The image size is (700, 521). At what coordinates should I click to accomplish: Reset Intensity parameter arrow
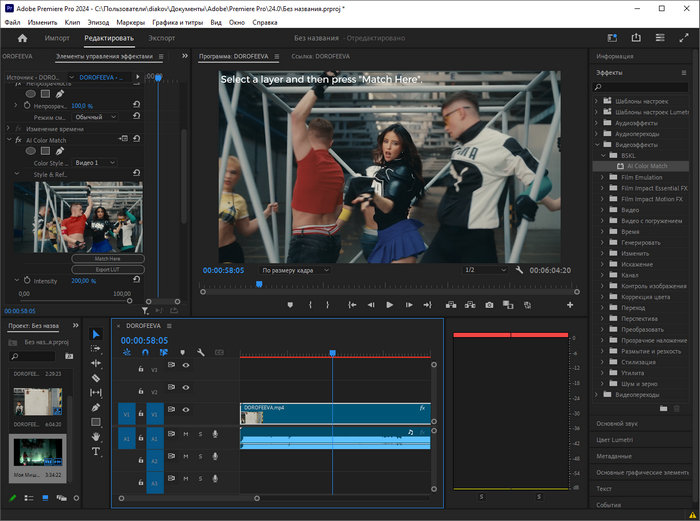point(137,279)
